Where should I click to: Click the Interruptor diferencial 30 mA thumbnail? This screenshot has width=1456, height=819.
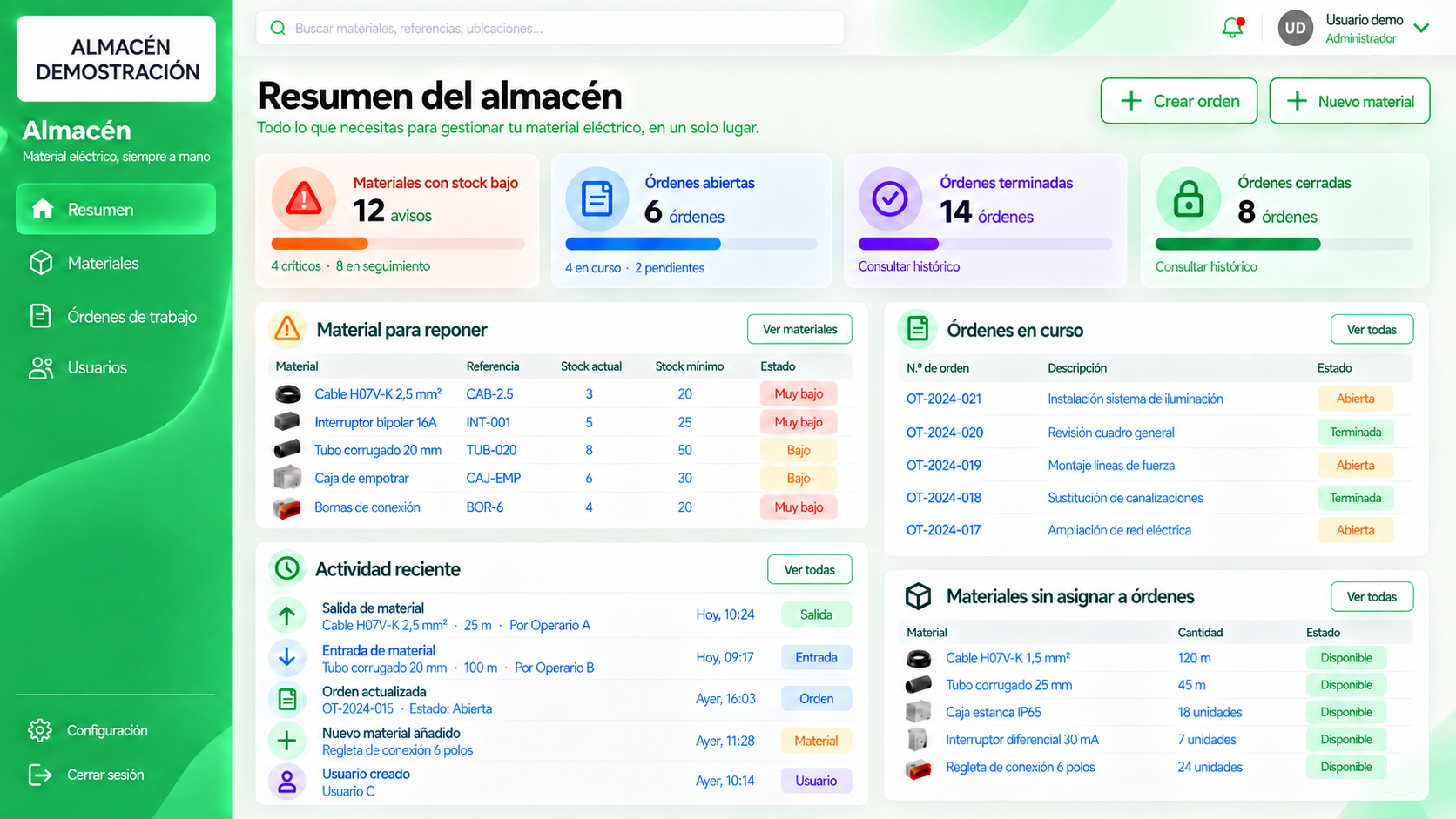(x=918, y=740)
